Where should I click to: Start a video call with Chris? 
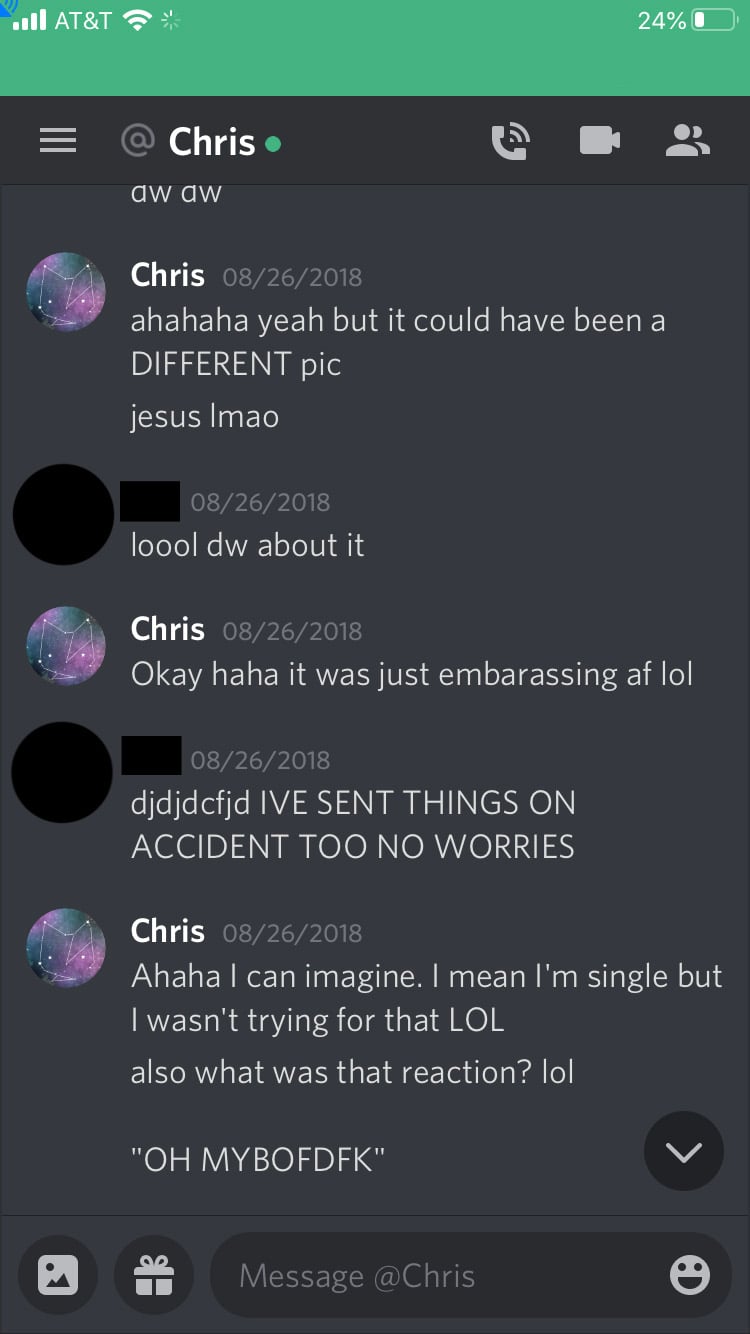(600, 141)
